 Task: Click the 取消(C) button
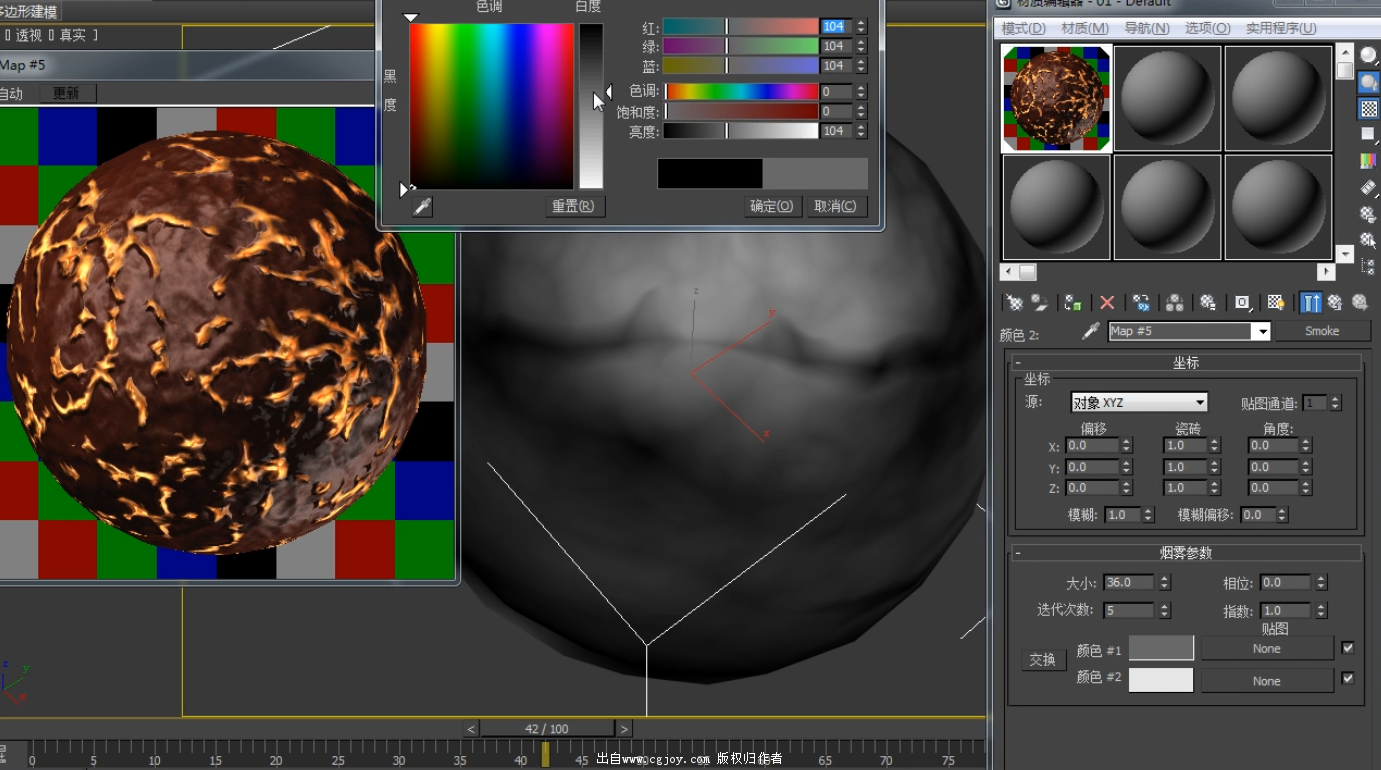[x=835, y=206]
